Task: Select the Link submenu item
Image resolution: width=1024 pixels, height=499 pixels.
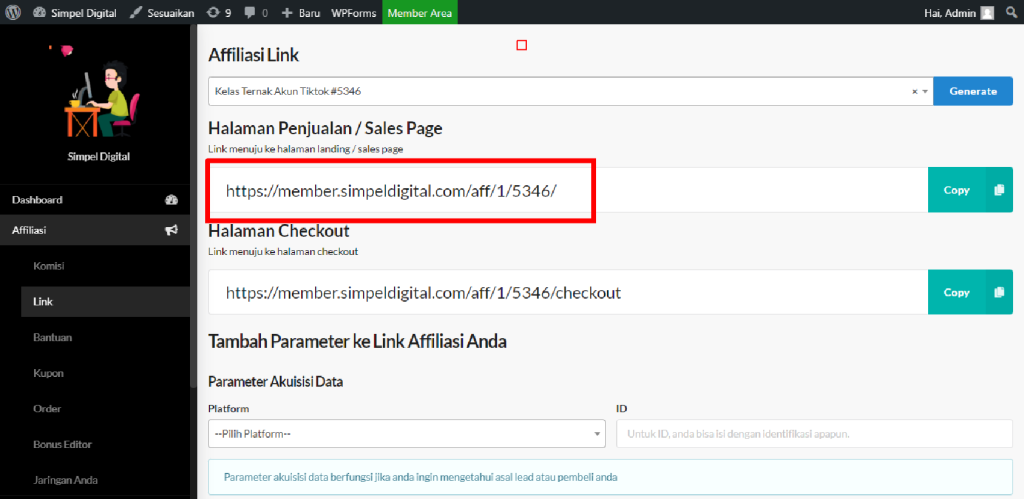Action: 106,302
